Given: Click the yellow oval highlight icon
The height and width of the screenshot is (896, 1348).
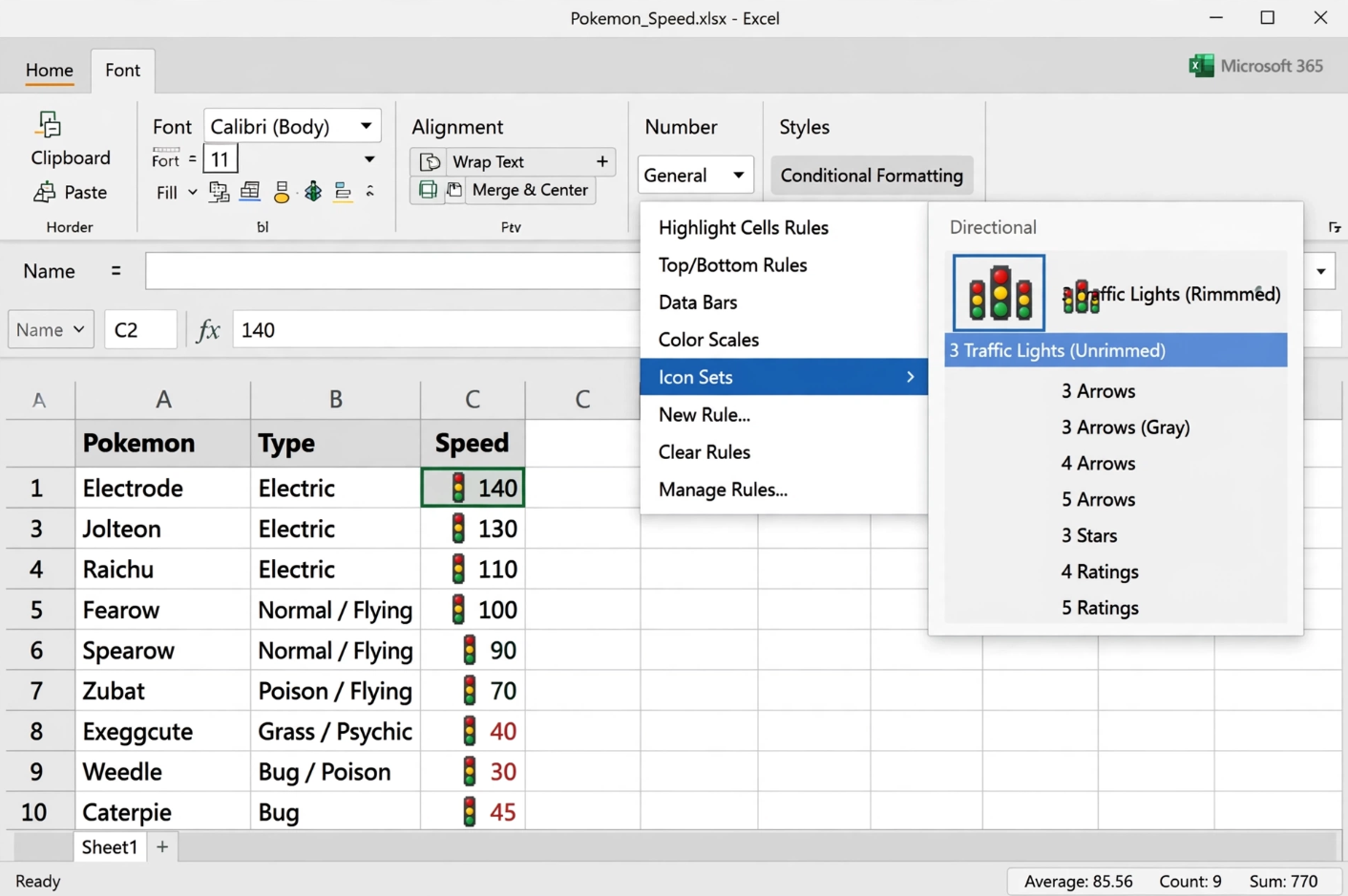Looking at the screenshot, I should 282,192.
